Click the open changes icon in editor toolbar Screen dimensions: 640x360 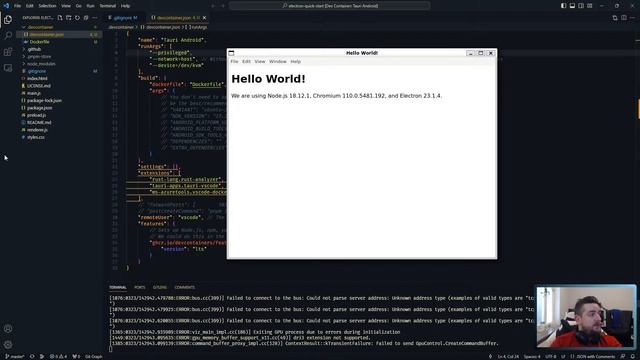(615, 18)
